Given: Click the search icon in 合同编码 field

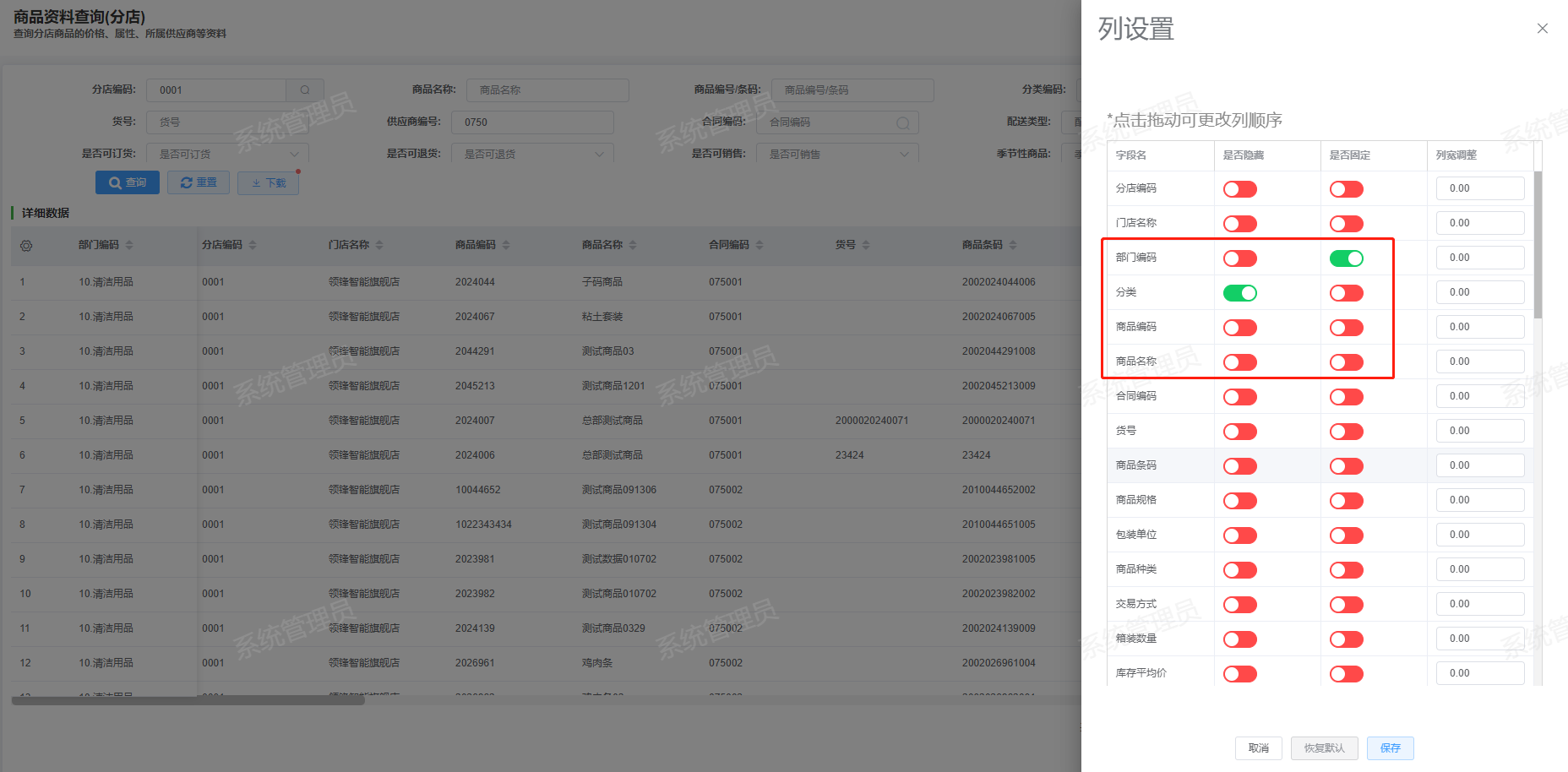Looking at the screenshot, I should coord(902,123).
